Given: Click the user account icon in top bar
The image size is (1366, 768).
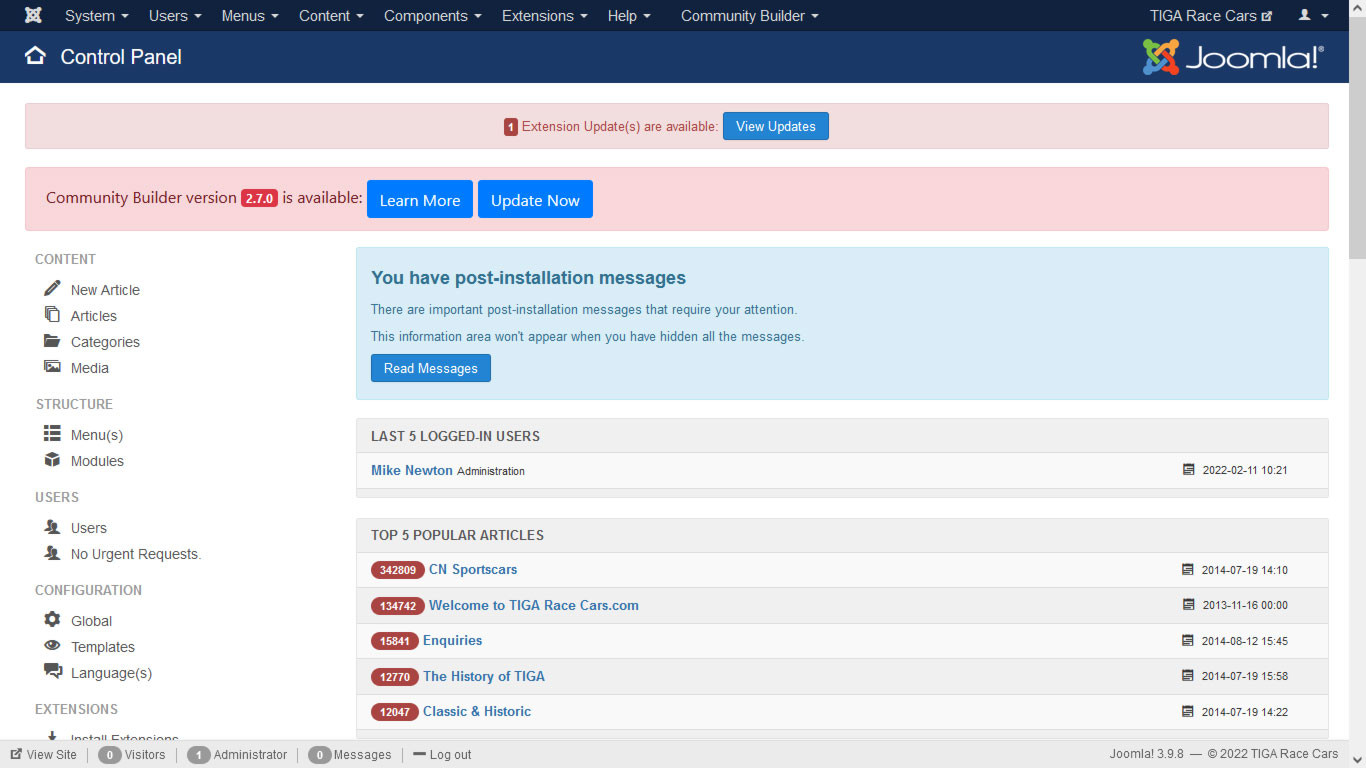Looking at the screenshot, I should pos(1305,15).
